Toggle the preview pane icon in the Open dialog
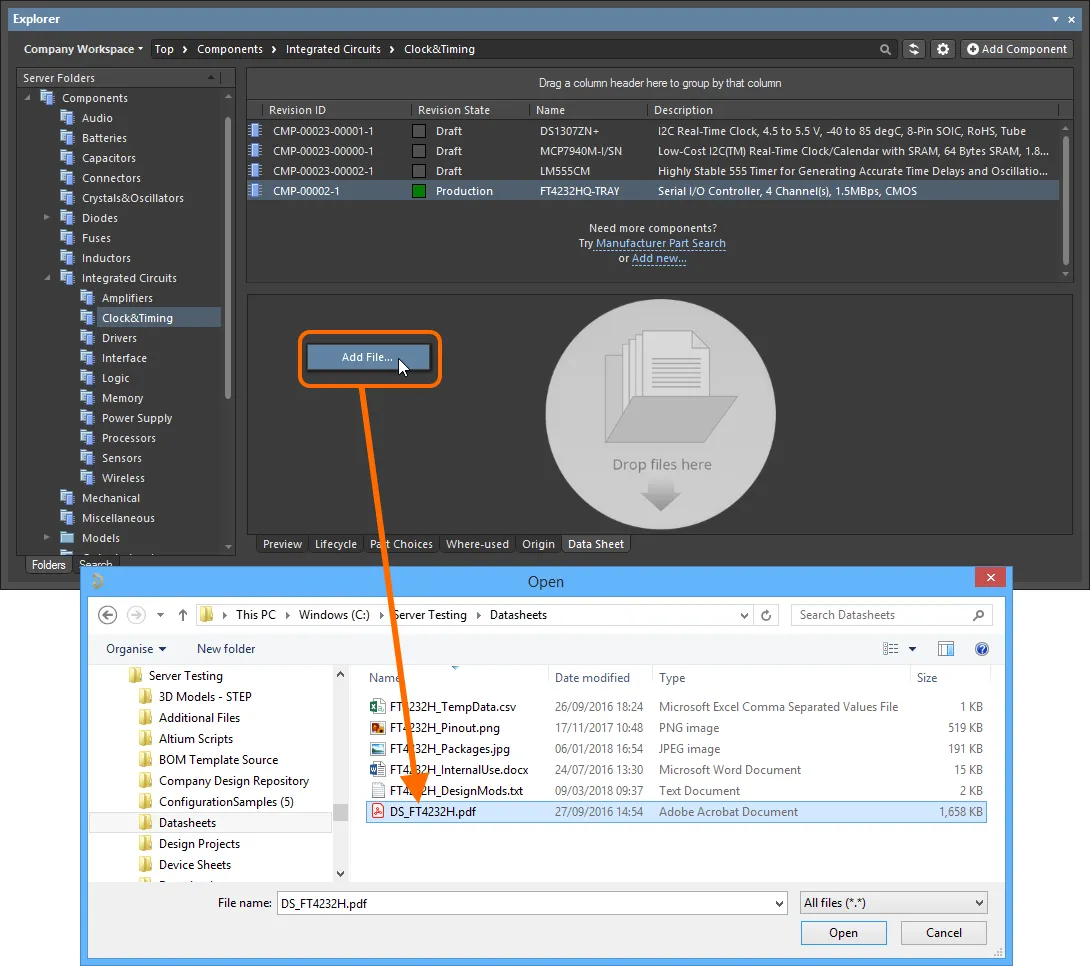This screenshot has width=1090, height=966. click(x=946, y=649)
